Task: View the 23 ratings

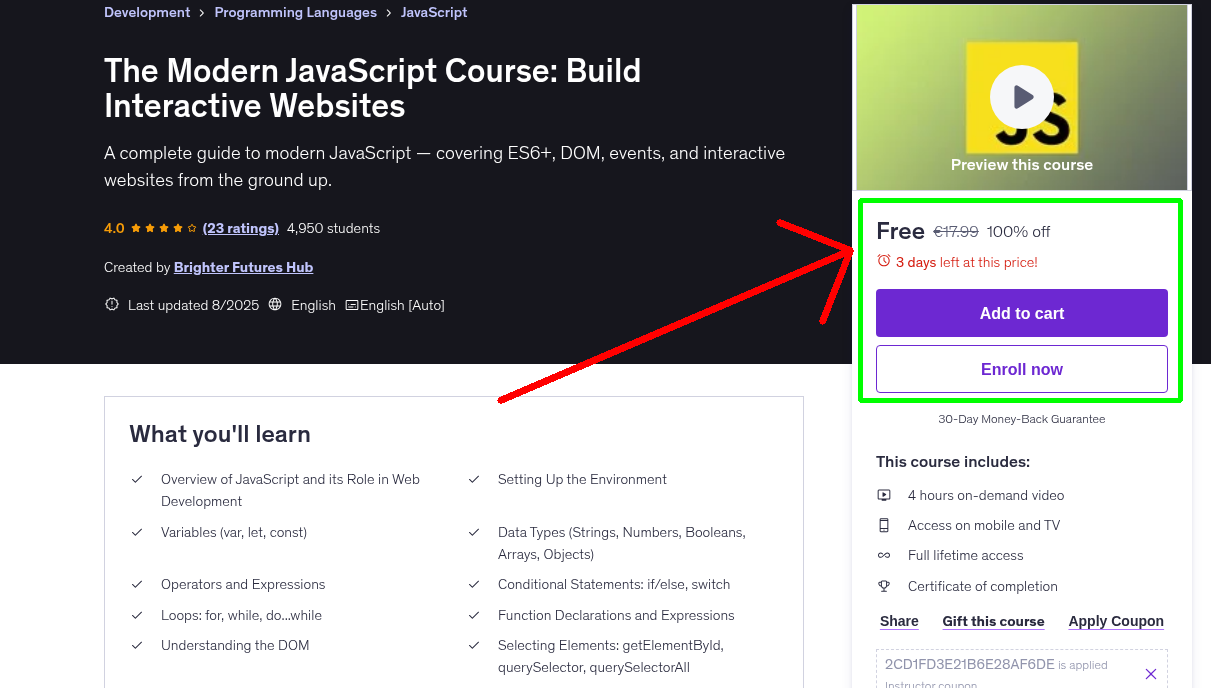Action: pyautogui.click(x=240, y=228)
